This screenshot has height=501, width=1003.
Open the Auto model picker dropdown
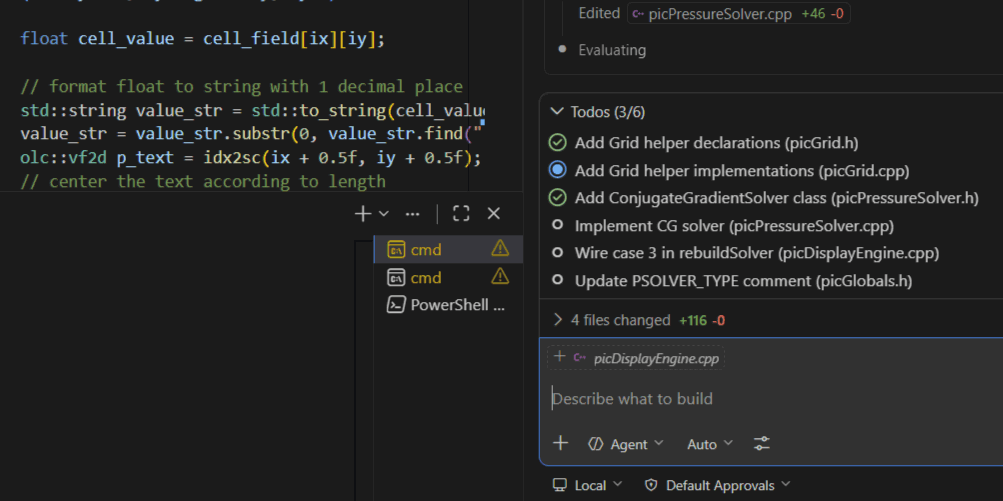(709, 444)
